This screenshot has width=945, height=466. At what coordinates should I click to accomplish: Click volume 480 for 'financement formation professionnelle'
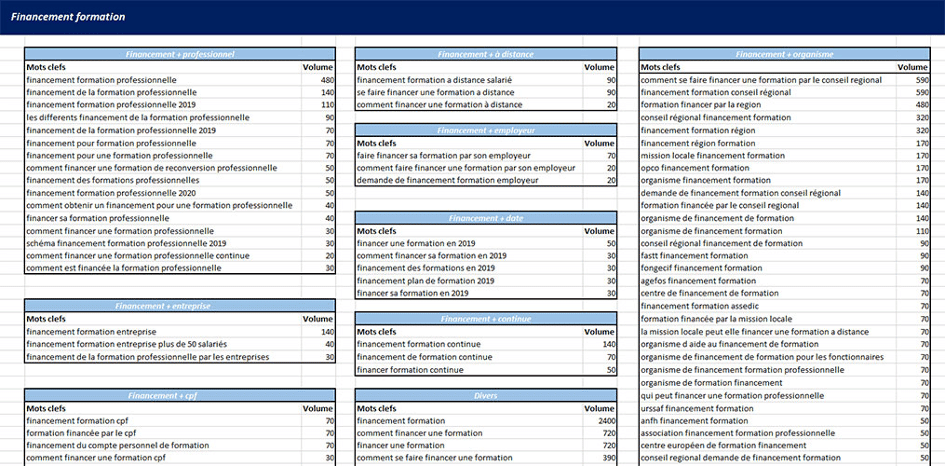pos(326,80)
